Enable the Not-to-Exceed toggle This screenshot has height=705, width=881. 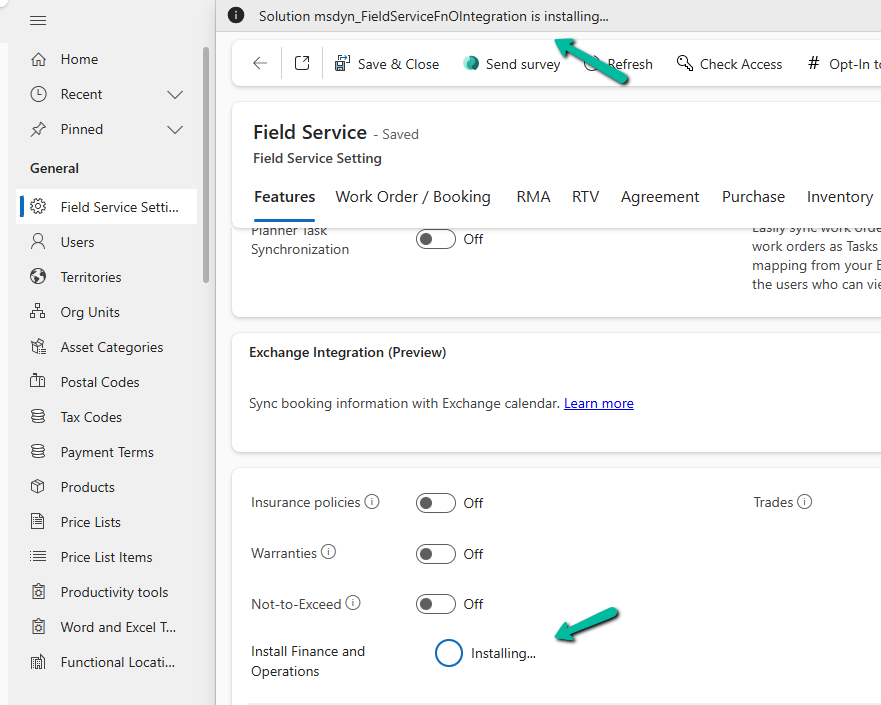click(x=436, y=604)
